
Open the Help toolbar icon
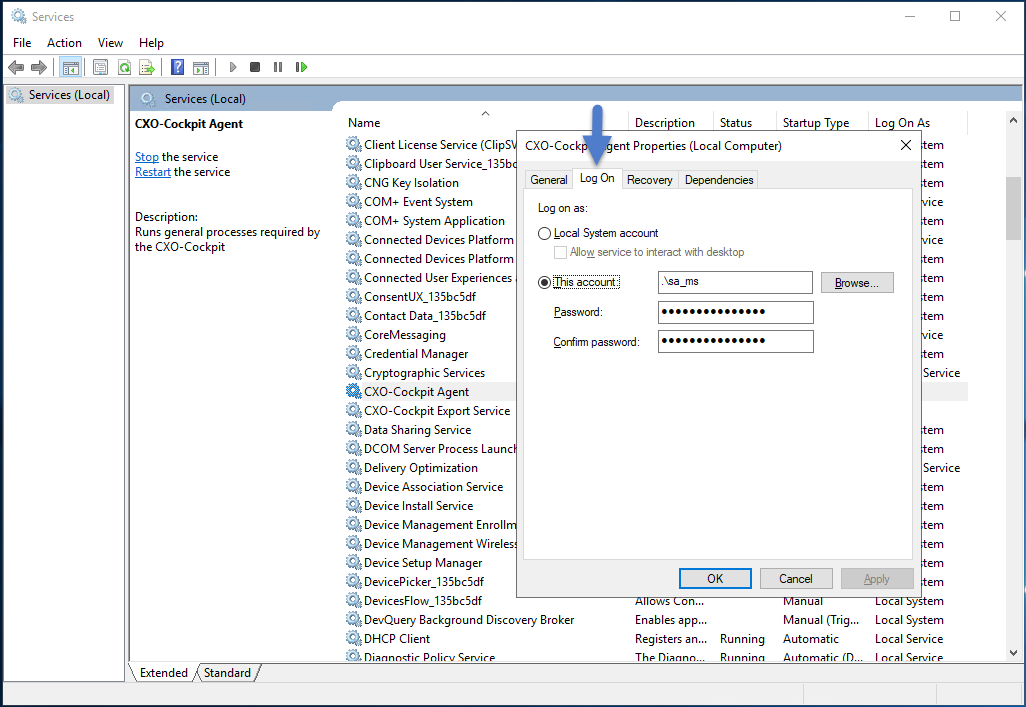click(177, 67)
